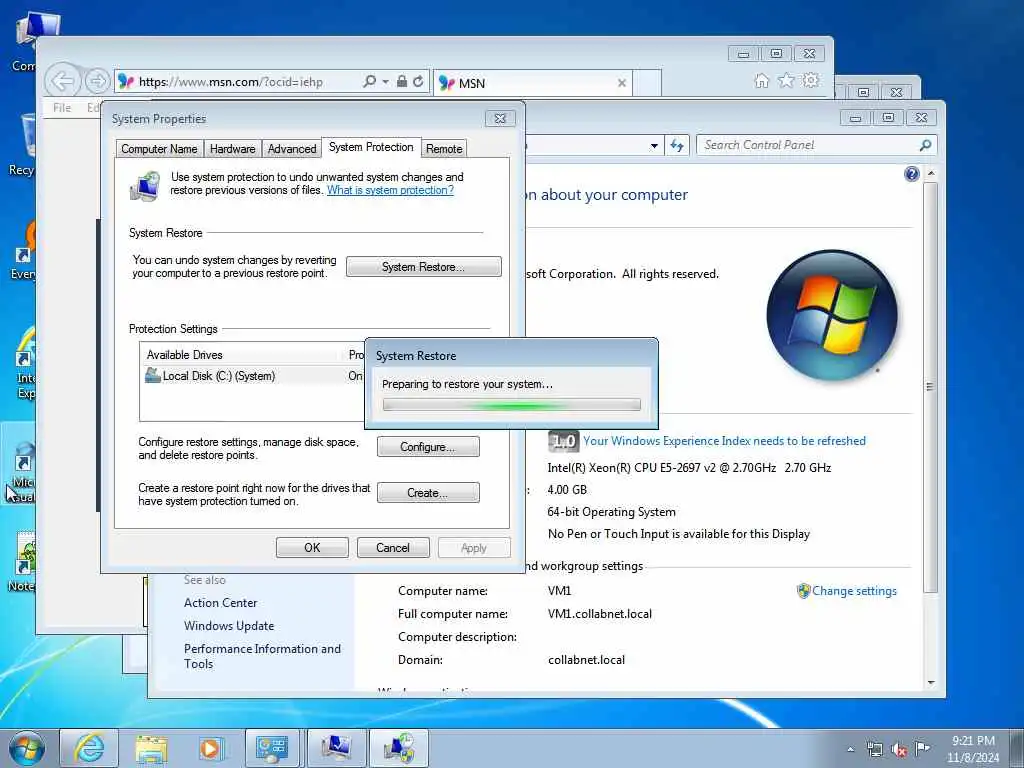The width and height of the screenshot is (1024, 768).
Task: Click the computer name value VM1
Action: pos(560,591)
